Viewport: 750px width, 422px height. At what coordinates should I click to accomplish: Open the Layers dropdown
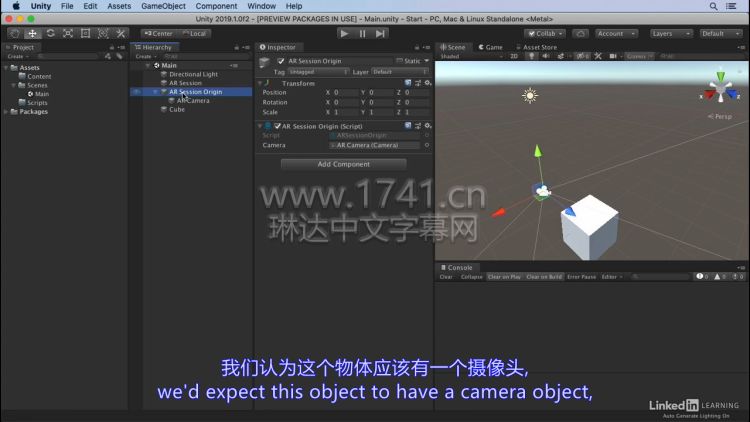click(671, 33)
